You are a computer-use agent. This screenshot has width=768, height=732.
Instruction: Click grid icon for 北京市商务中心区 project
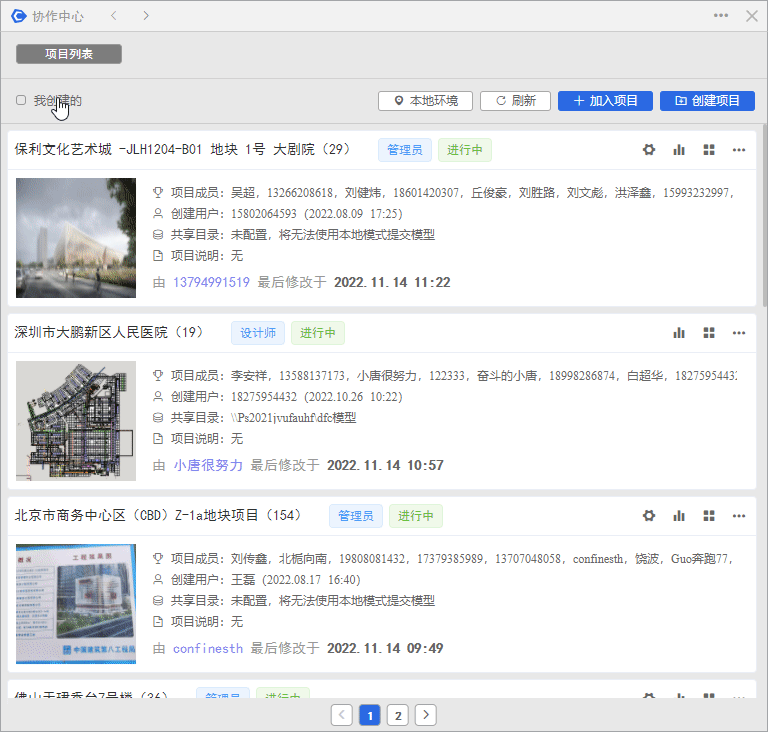tap(709, 516)
